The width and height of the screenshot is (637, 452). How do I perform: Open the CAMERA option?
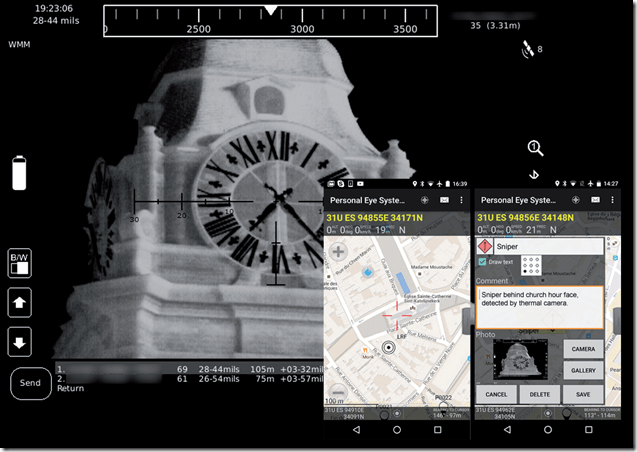pos(583,349)
